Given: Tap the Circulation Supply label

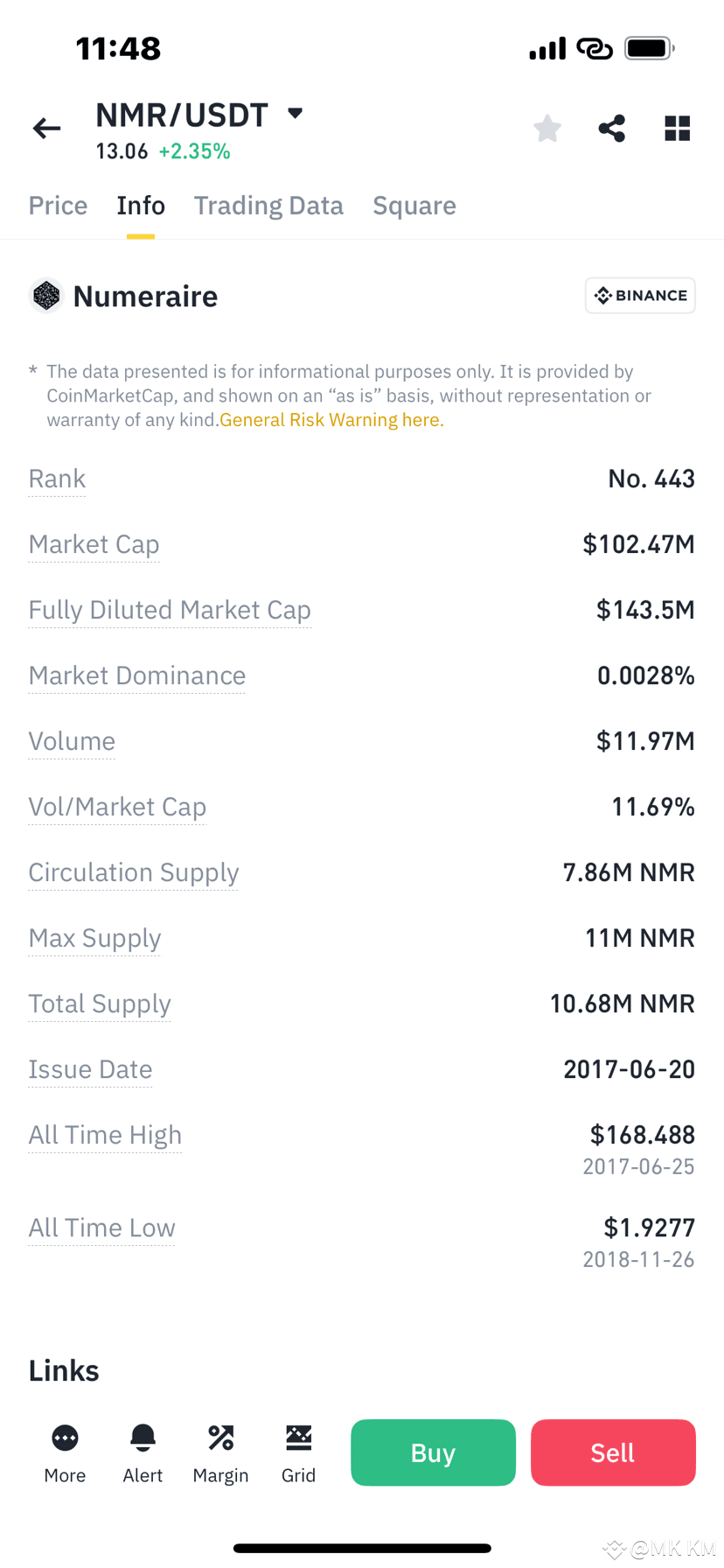Looking at the screenshot, I should [x=133, y=873].
